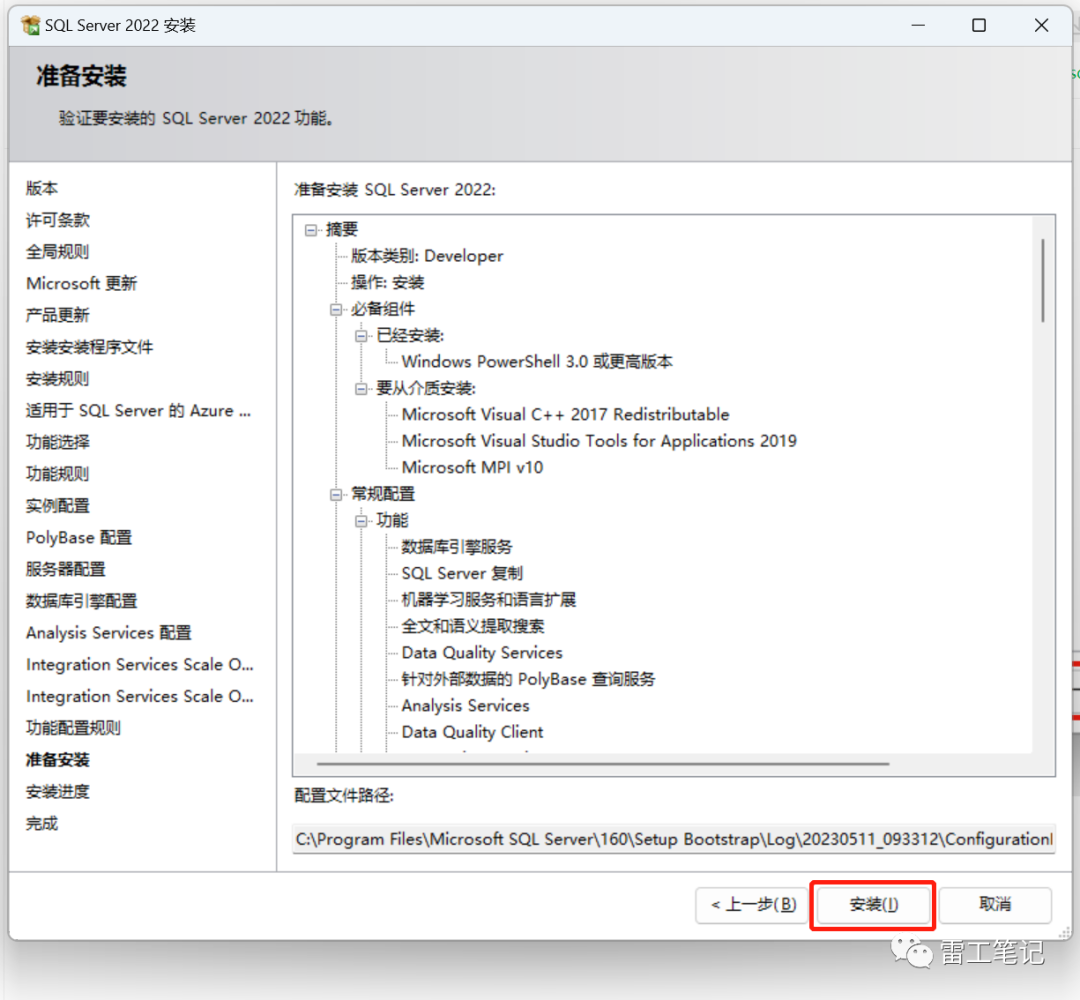Select 实例配置 step in sidebar

pos(58,506)
